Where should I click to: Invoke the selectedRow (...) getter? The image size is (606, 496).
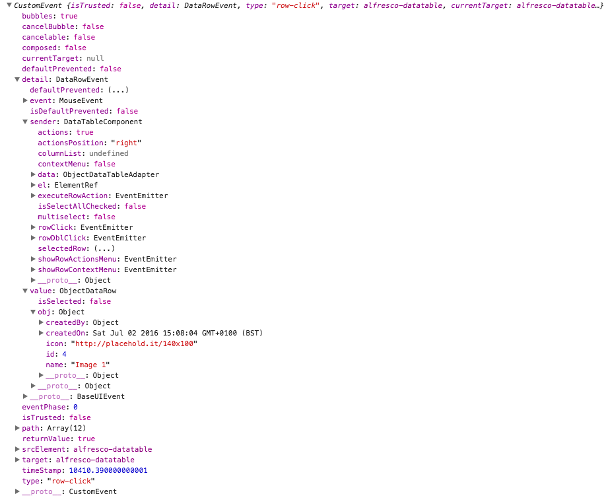pyautogui.click(x=102, y=249)
